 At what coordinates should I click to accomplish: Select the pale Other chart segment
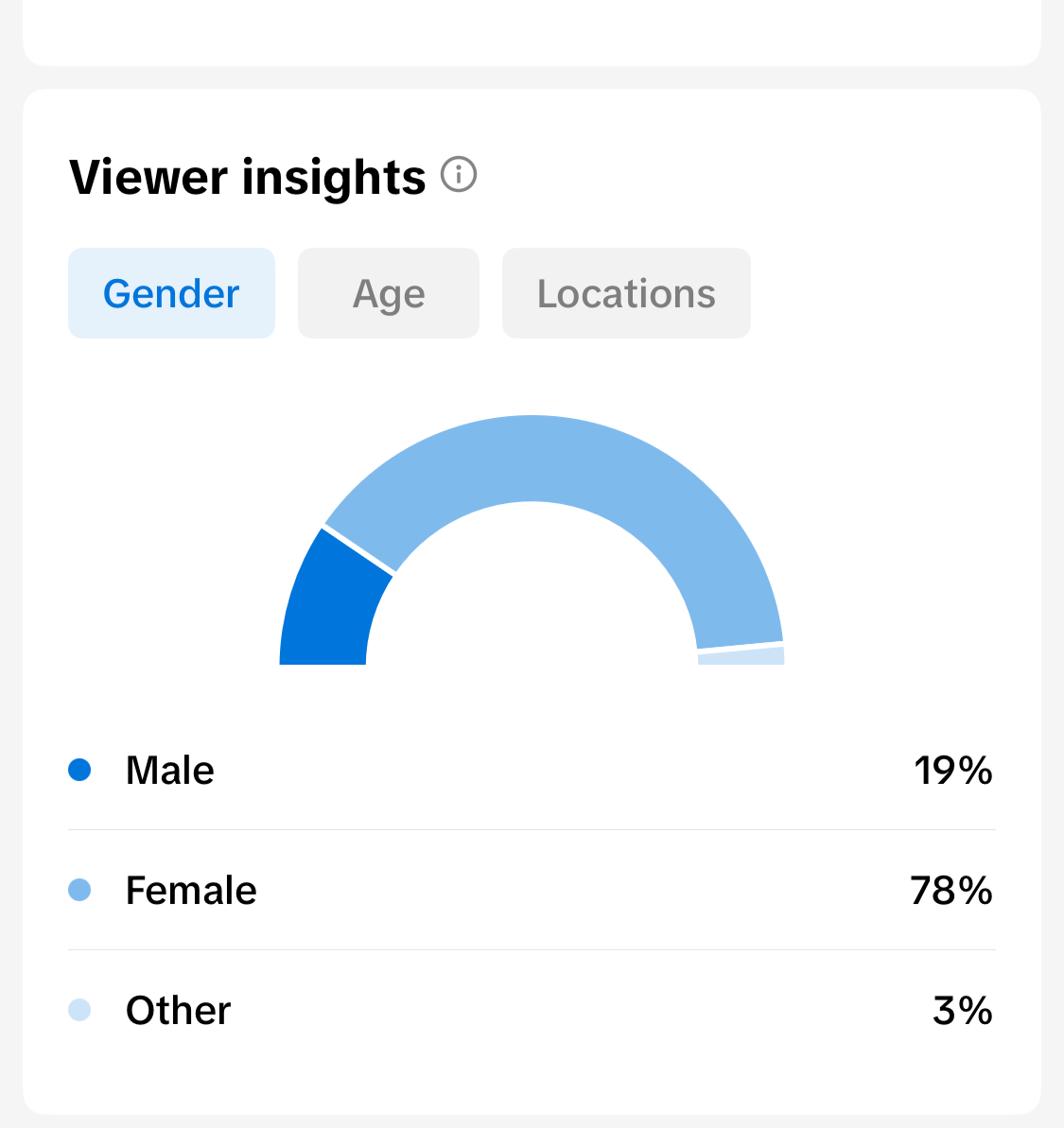pos(741,656)
